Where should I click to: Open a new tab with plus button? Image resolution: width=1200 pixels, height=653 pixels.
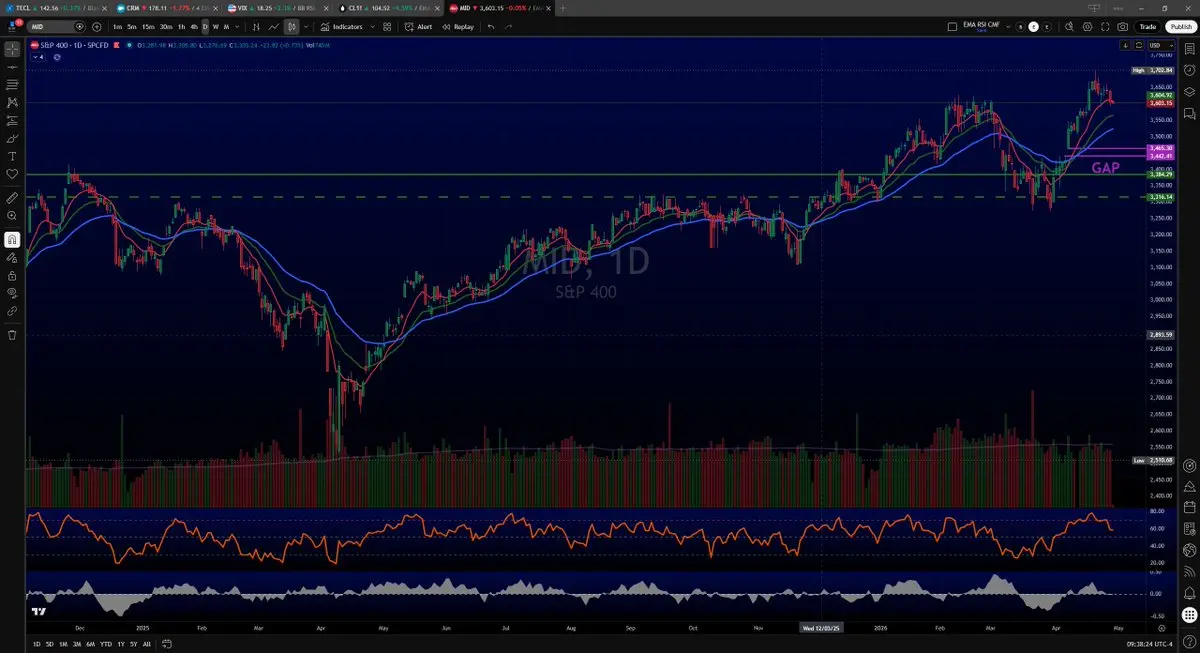click(563, 7)
